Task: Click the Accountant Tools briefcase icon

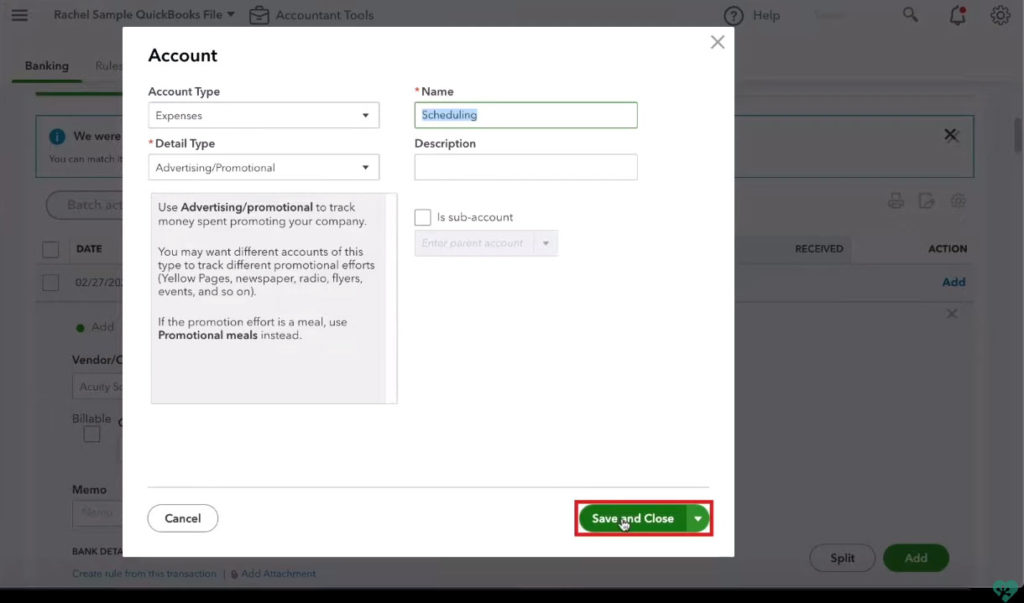Action: coord(259,15)
